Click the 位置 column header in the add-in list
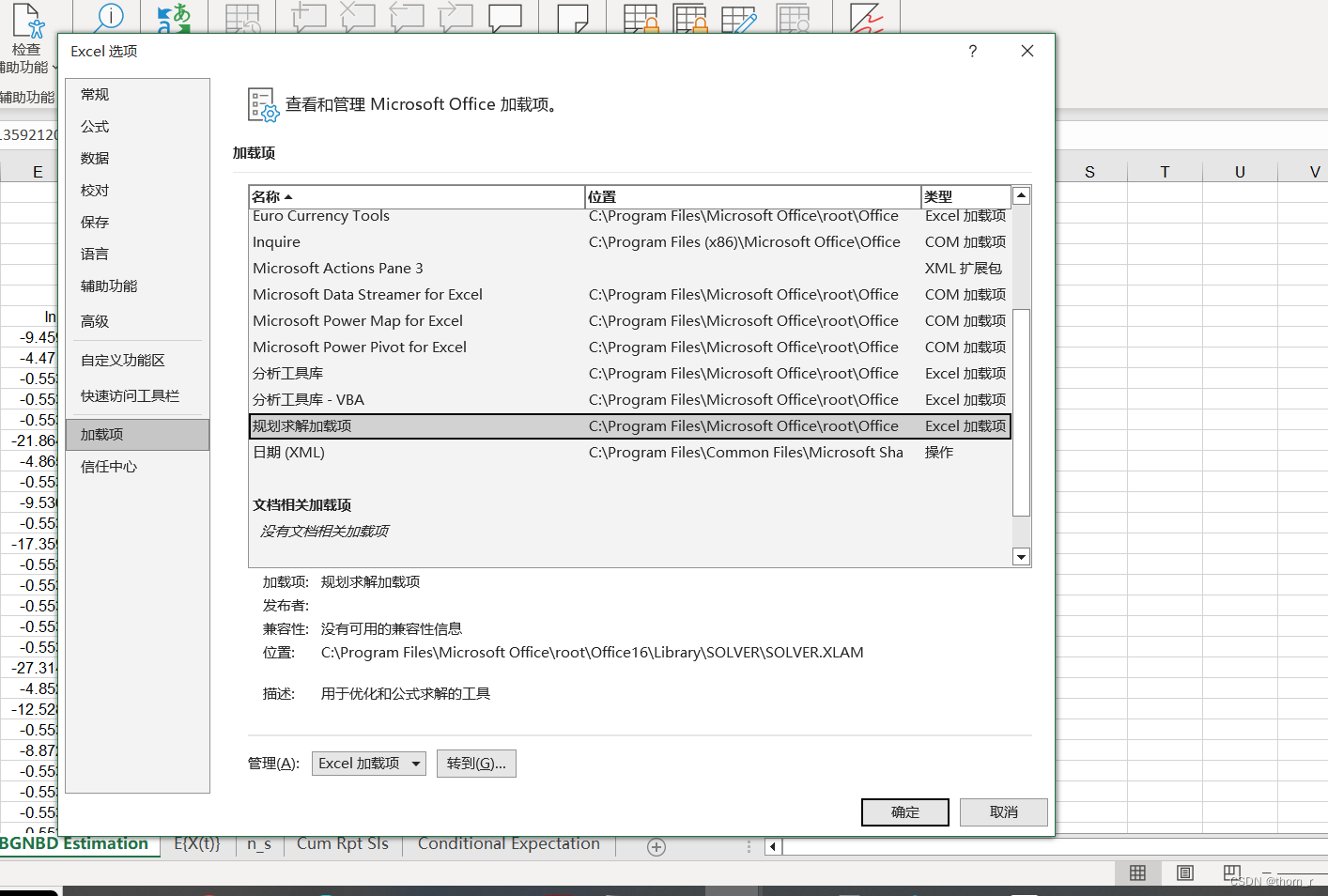 tap(753, 196)
